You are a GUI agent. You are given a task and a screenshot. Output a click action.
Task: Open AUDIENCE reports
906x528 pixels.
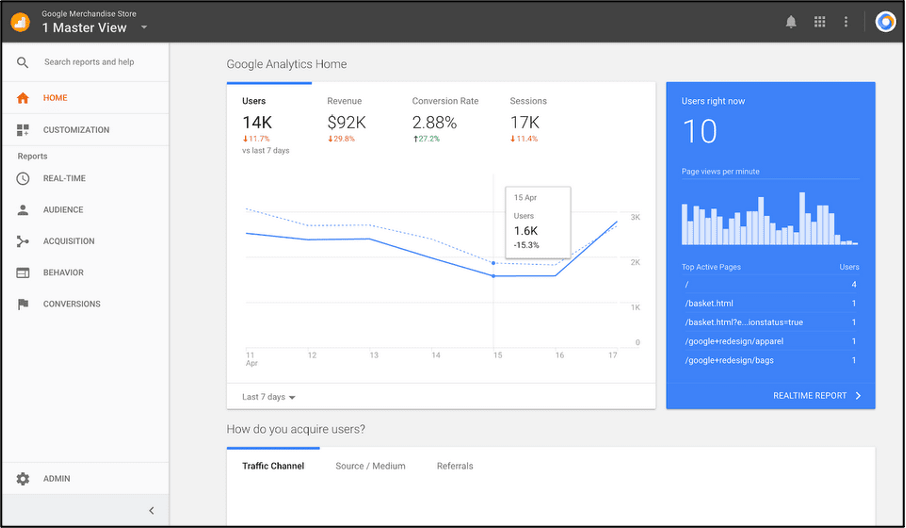63,210
